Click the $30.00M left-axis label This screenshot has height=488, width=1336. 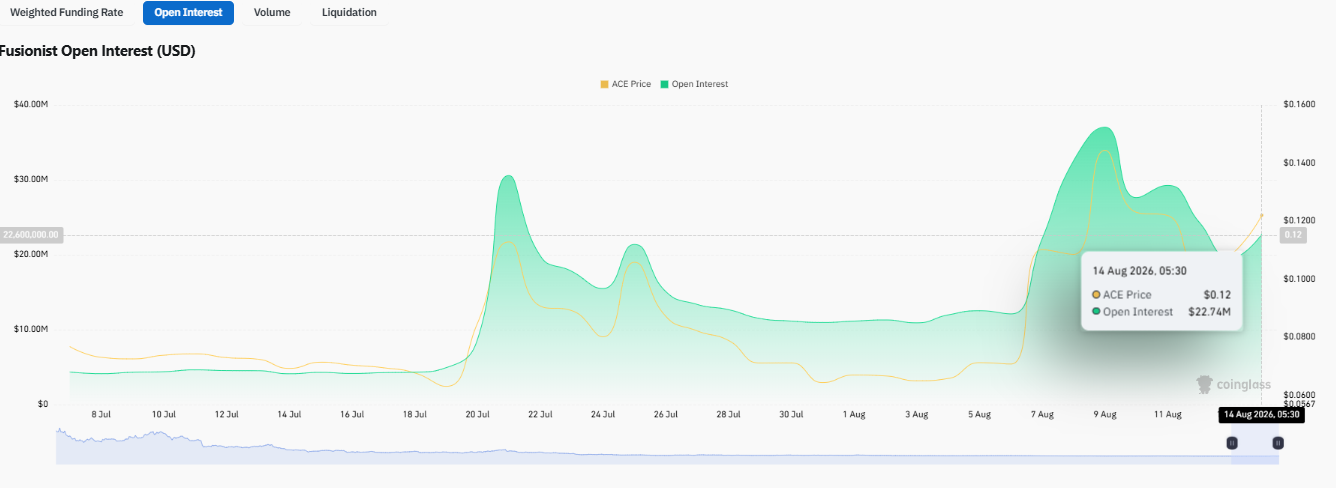coord(31,179)
